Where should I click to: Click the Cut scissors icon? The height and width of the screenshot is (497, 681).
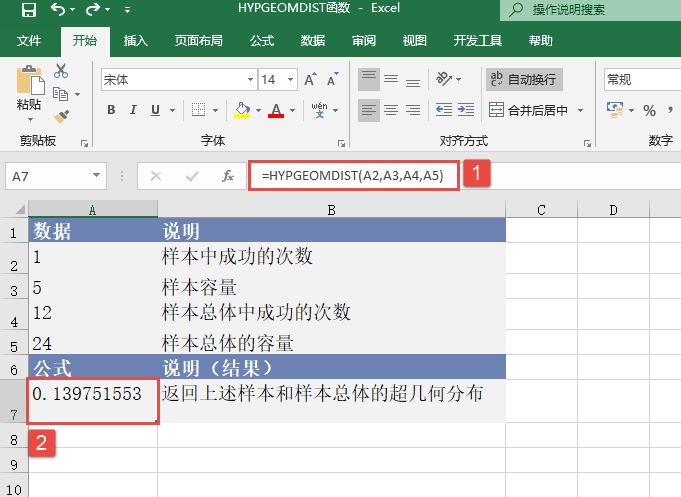tap(61, 71)
